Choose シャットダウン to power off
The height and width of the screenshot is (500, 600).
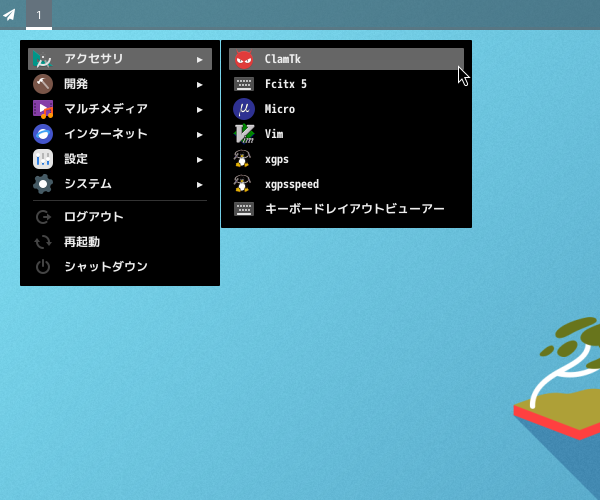[120, 267]
